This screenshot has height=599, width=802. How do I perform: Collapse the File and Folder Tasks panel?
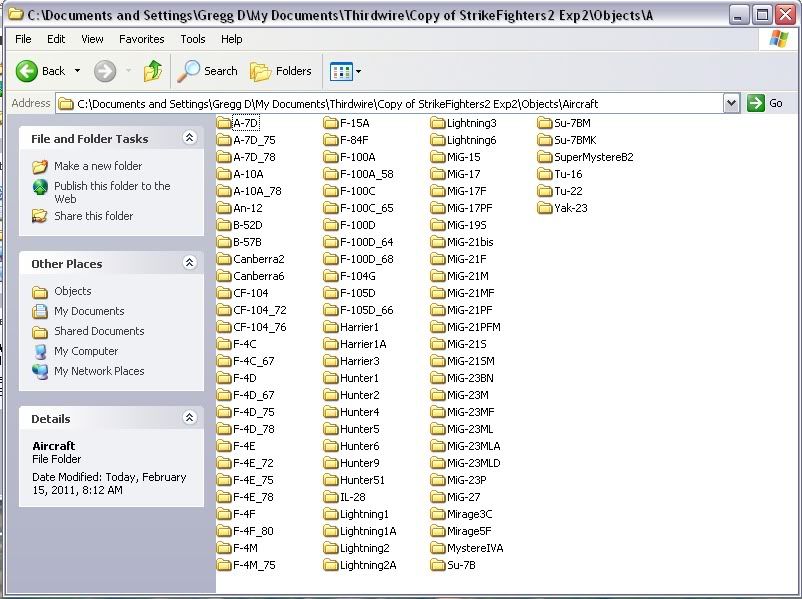tap(189, 138)
